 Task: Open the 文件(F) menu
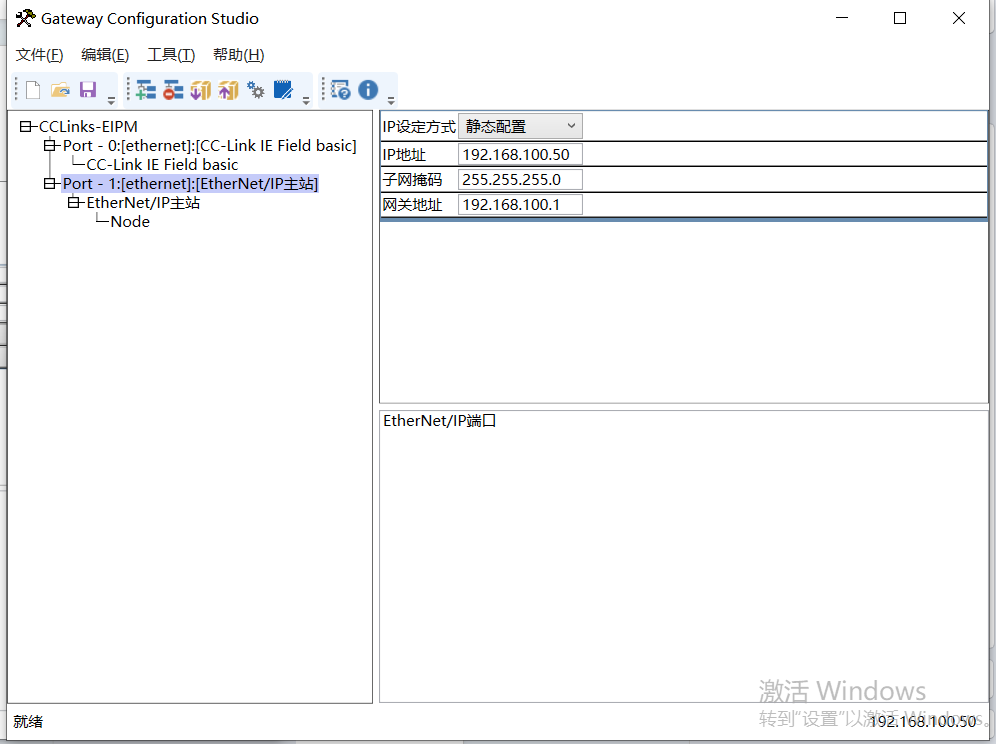(39, 55)
